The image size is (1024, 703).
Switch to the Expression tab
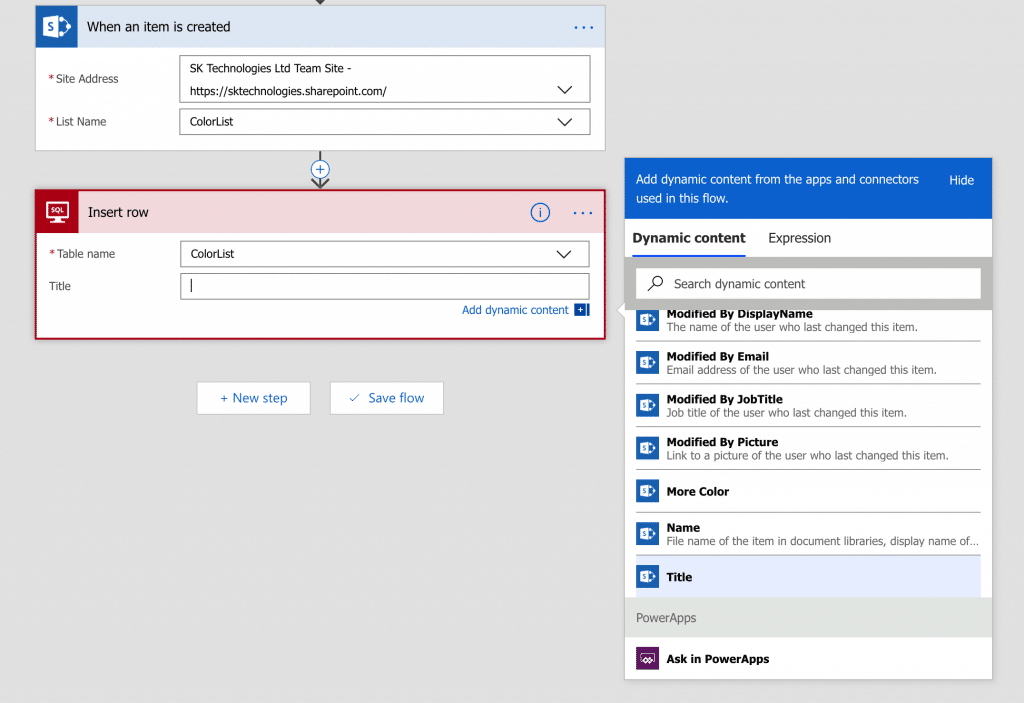pyautogui.click(x=799, y=238)
